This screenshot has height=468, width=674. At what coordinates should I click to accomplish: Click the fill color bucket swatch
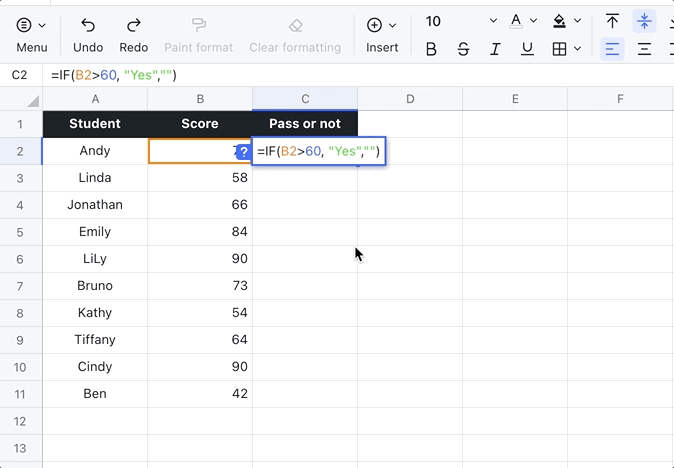click(x=560, y=21)
